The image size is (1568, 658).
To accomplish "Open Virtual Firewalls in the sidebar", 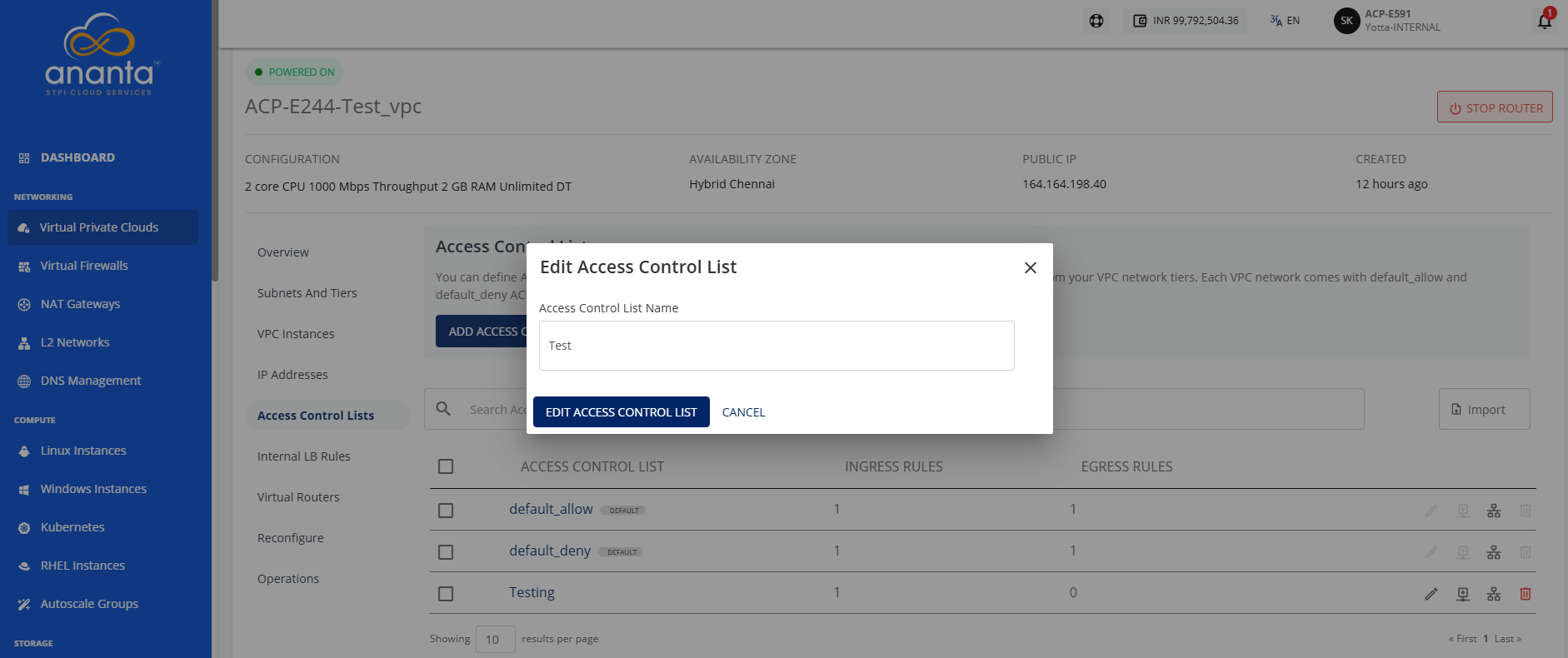I will point(84,266).
